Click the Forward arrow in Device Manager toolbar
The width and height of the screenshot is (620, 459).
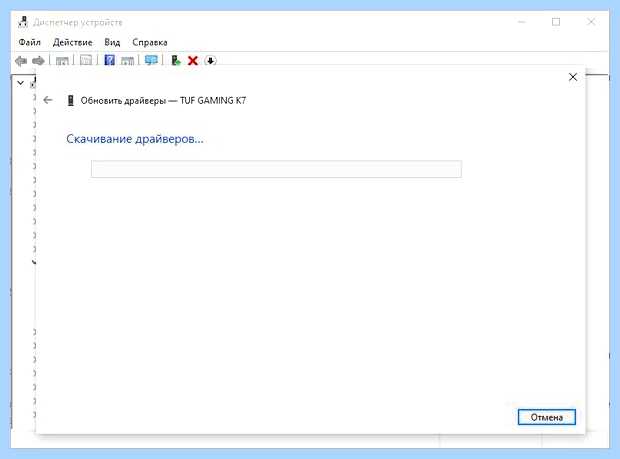38,61
